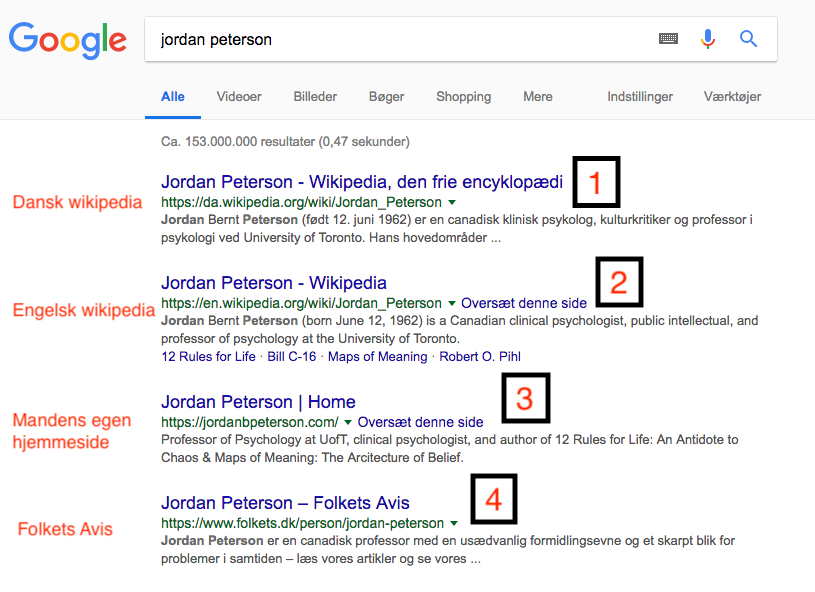The width and height of the screenshot is (815, 592).
Task: Click the https://jordanbpeterson.com/ URL text
Action: coord(249,422)
